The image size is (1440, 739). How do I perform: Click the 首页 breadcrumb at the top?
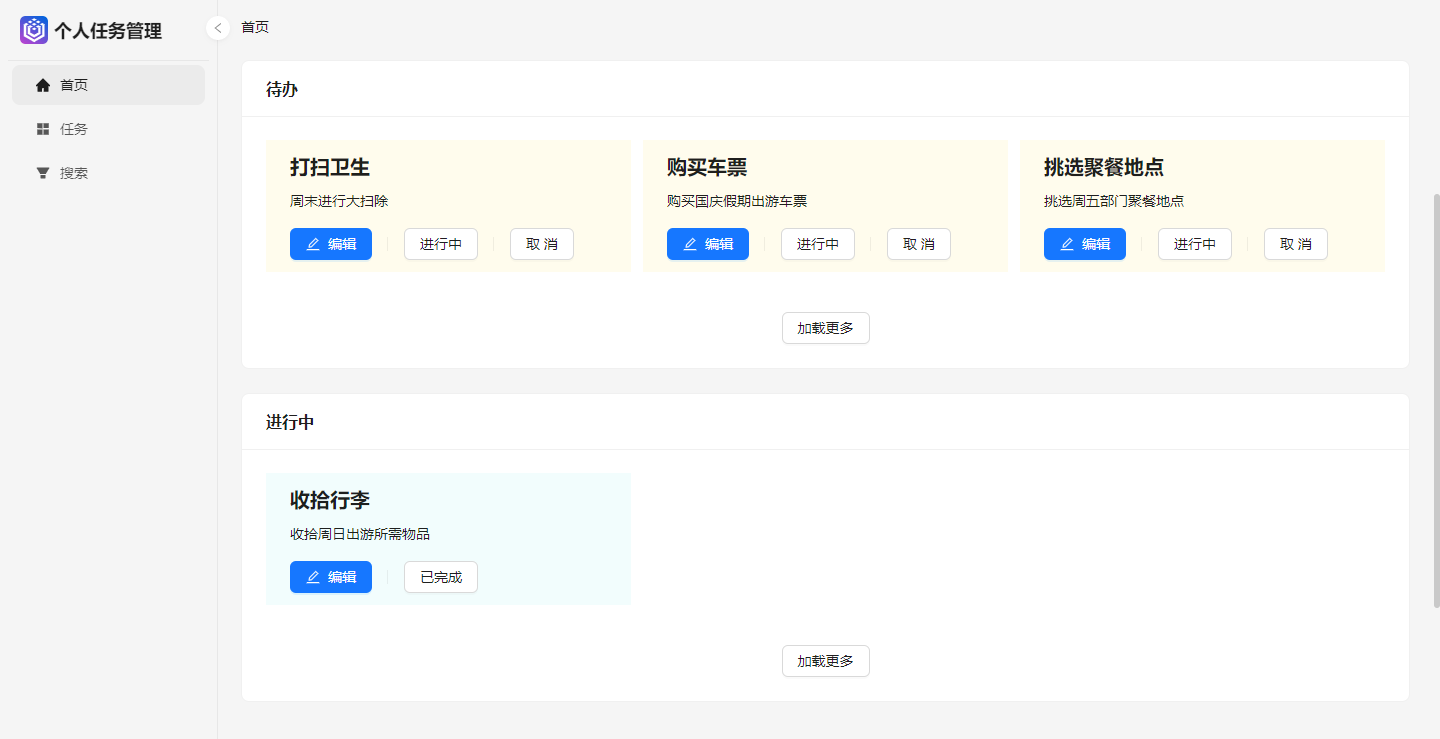[253, 27]
